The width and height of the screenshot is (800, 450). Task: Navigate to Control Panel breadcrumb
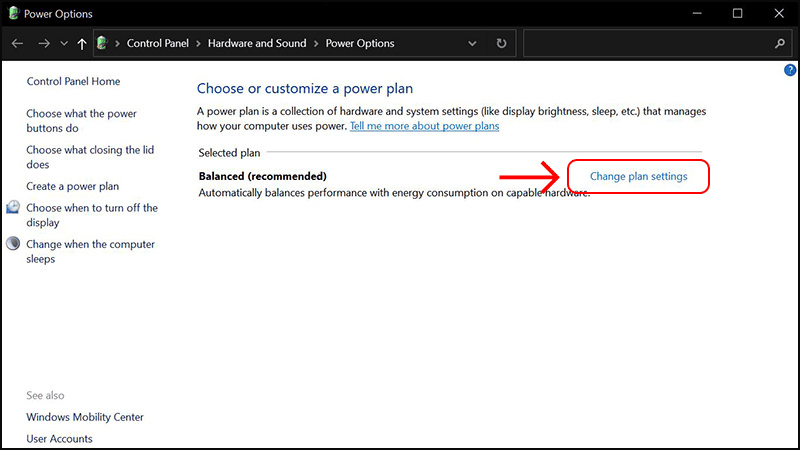tap(159, 44)
